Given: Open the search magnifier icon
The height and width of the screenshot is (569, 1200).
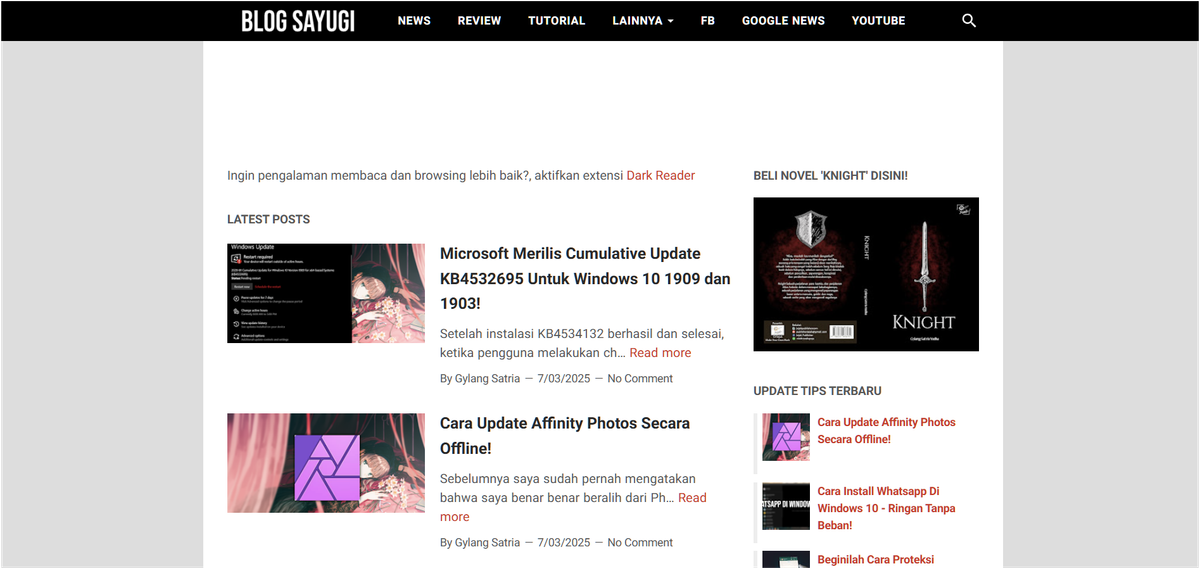Looking at the screenshot, I should [x=968, y=20].
